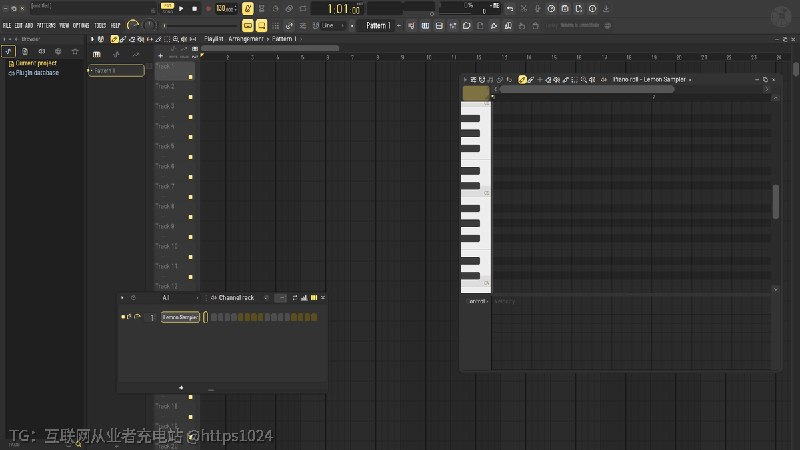Click the download arrow icon

pos(606,9)
